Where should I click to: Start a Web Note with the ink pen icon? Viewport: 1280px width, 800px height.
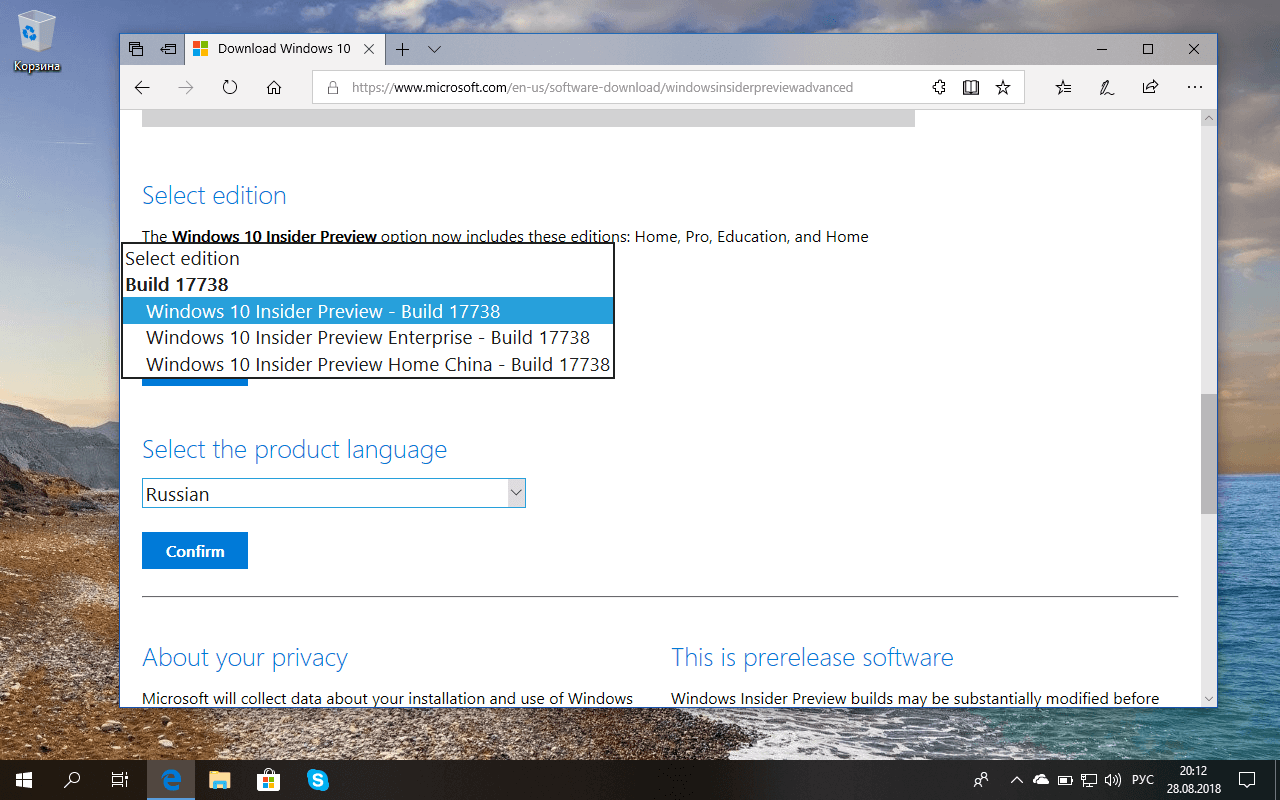coord(1106,87)
